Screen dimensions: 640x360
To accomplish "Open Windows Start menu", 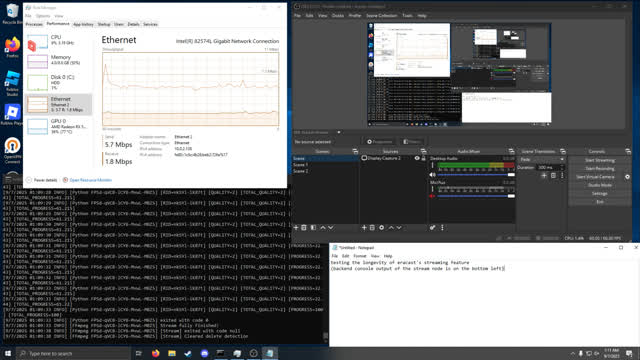I will click(x=8, y=353).
